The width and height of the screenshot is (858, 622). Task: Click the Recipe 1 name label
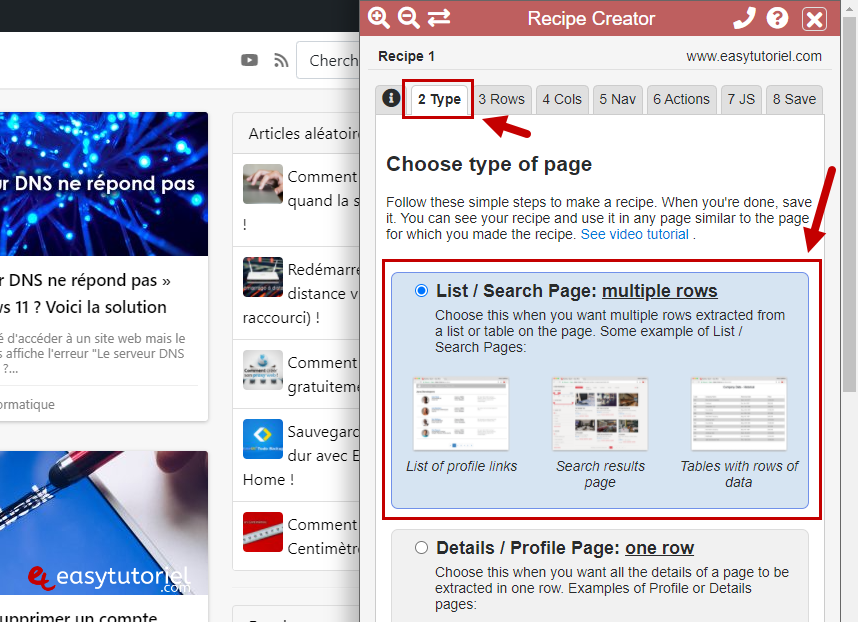[x=406, y=56]
